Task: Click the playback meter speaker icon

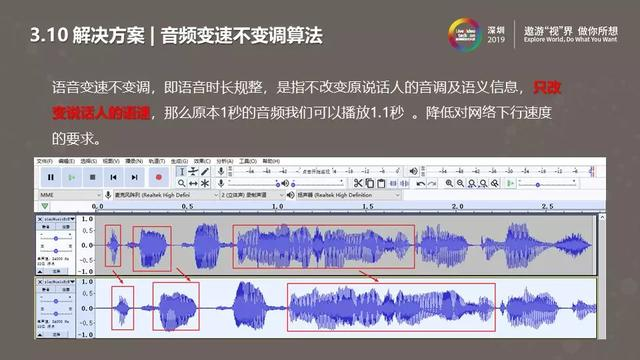Action: (413, 171)
